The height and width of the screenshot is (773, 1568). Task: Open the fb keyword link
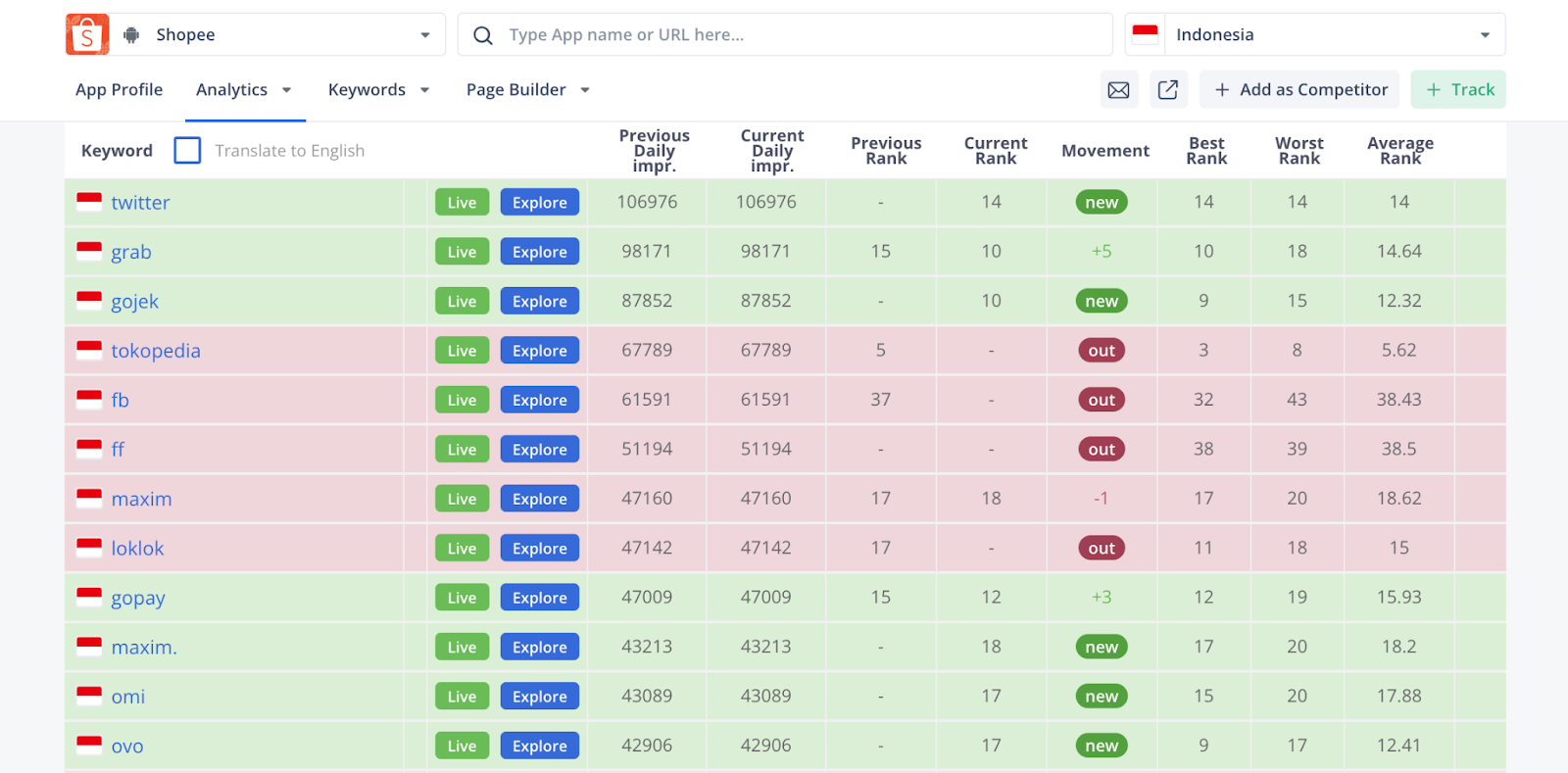pyautogui.click(x=121, y=400)
